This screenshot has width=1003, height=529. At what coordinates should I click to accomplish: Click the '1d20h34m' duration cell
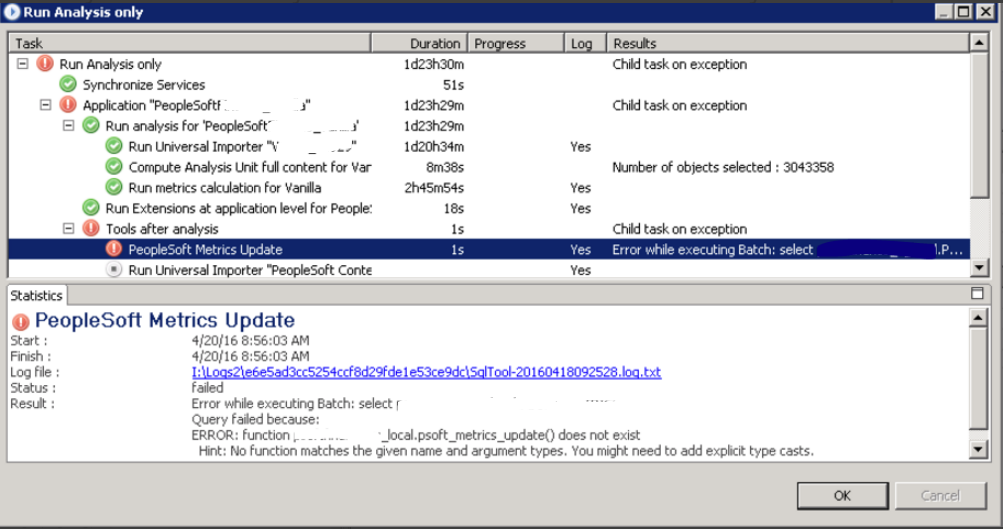434,146
